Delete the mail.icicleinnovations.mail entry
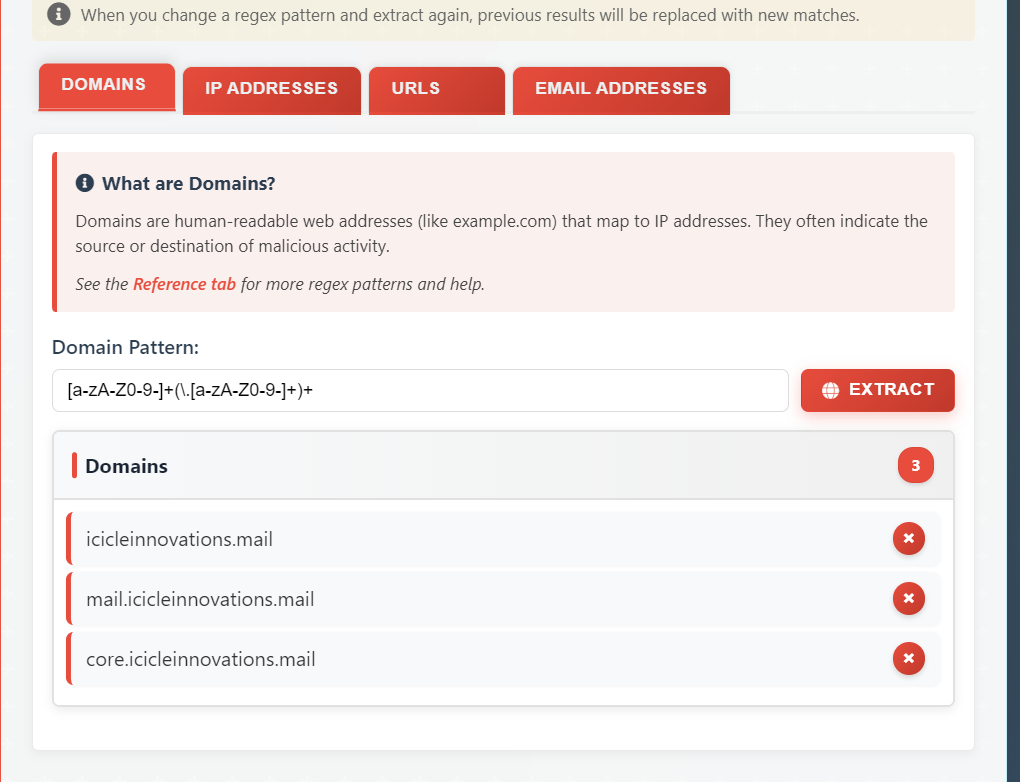 (909, 599)
